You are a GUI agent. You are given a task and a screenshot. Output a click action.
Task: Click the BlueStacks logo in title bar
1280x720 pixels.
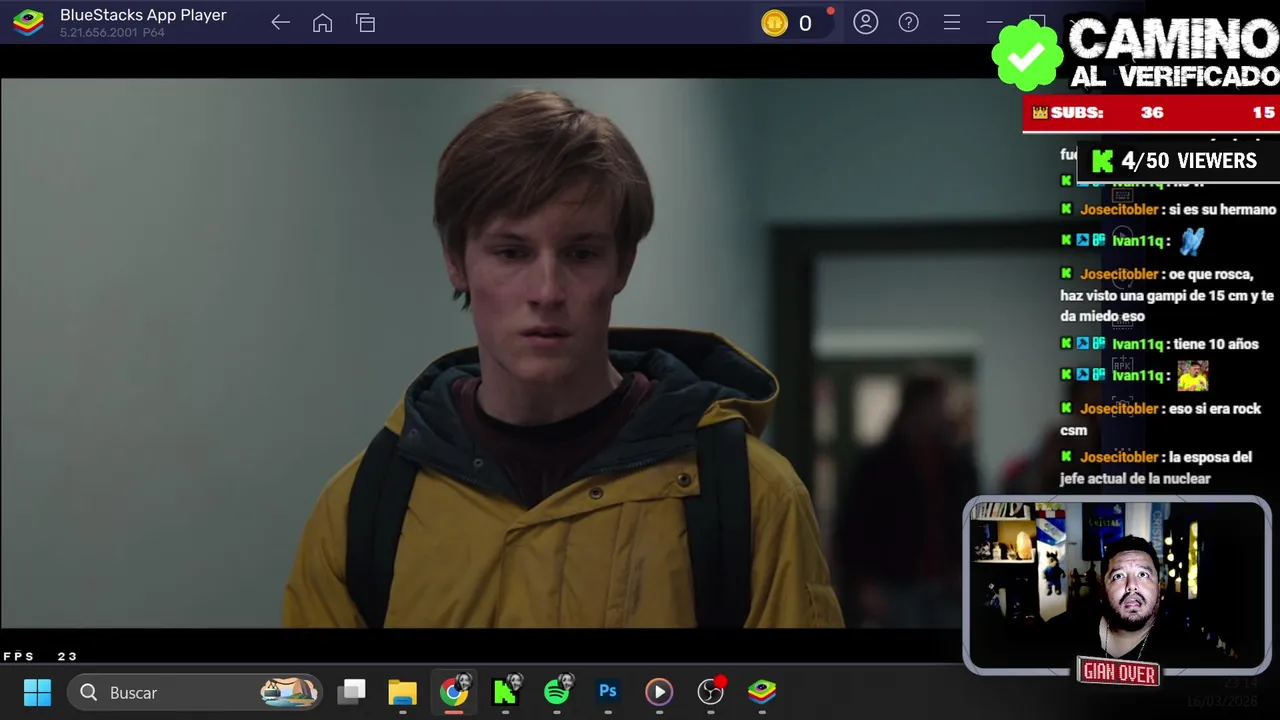click(28, 22)
